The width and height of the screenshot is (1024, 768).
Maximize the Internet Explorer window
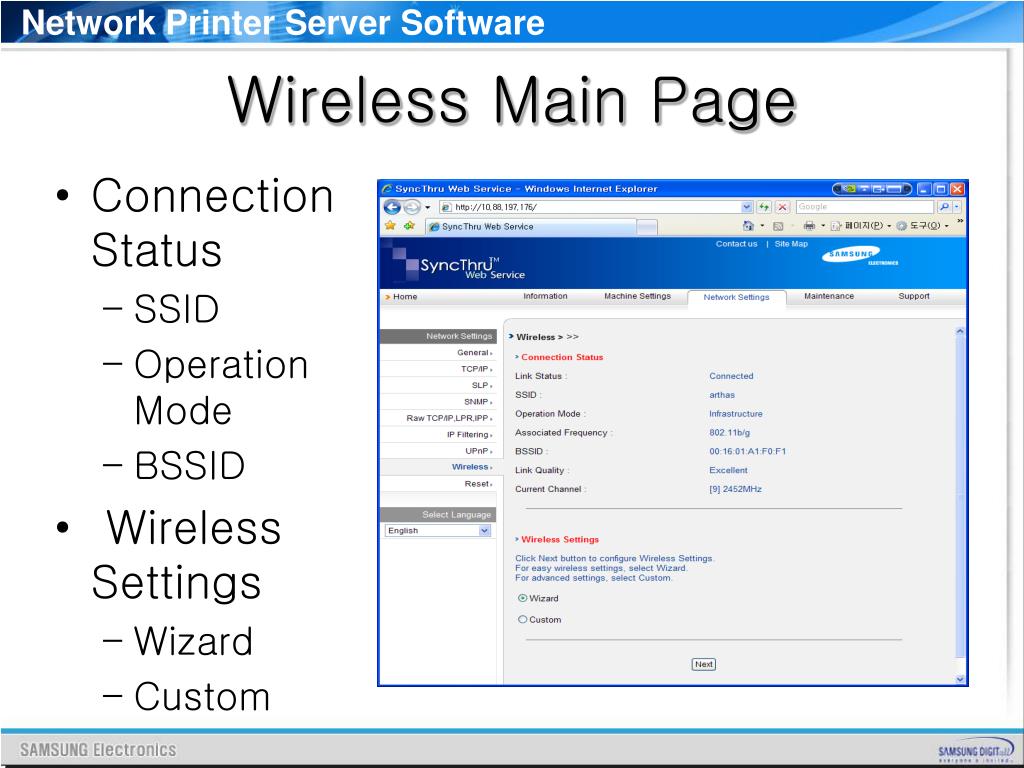pos(940,189)
